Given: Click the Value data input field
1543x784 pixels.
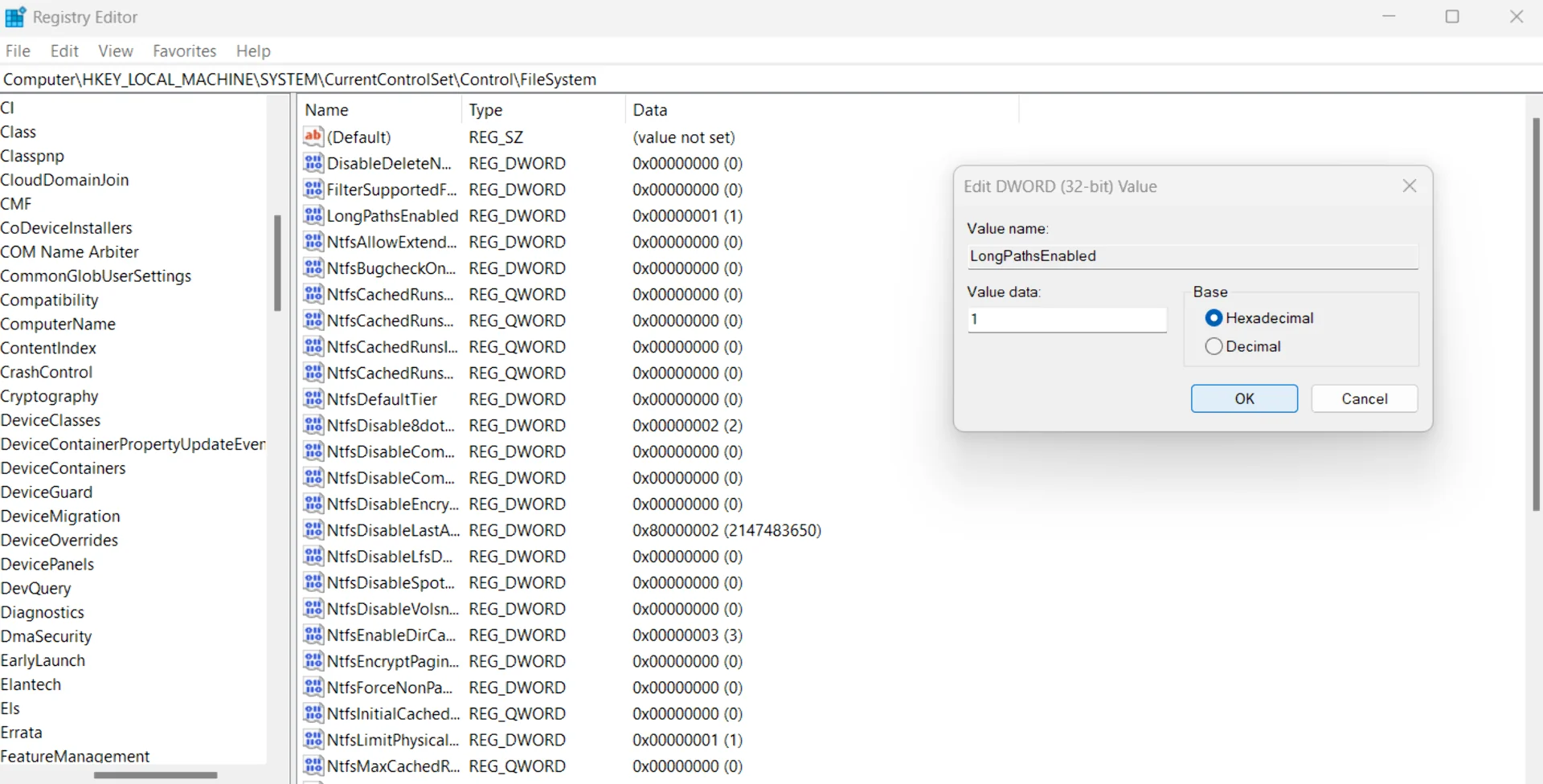Looking at the screenshot, I should (1066, 320).
